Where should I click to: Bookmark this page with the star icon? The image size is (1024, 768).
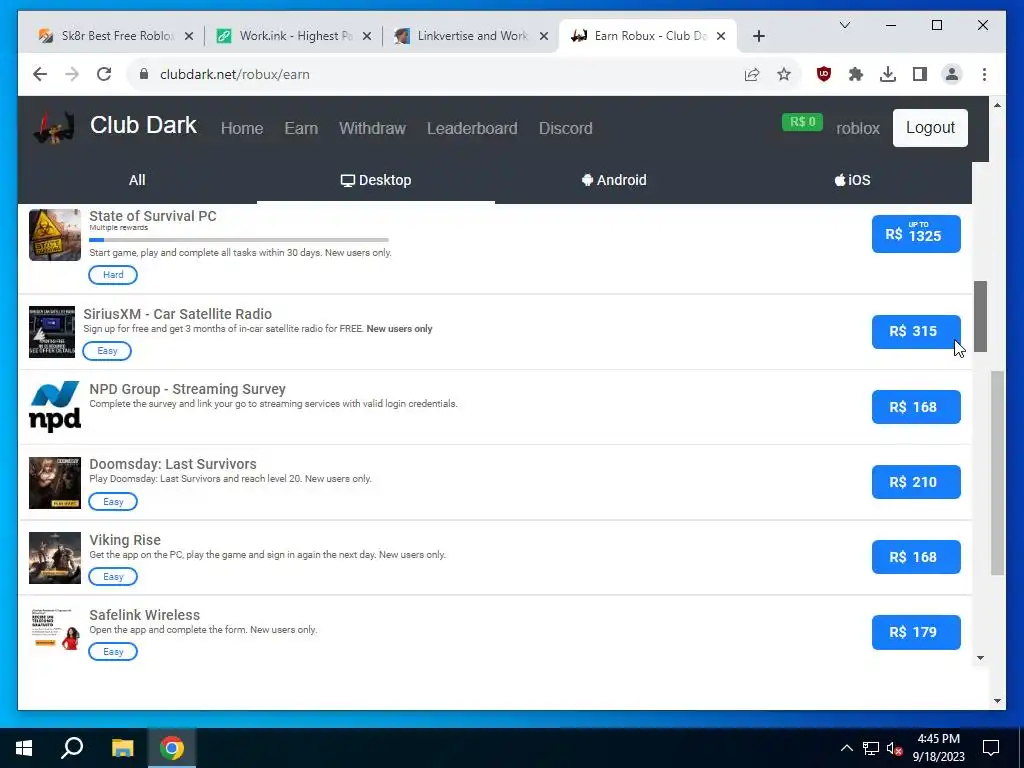(x=784, y=74)
